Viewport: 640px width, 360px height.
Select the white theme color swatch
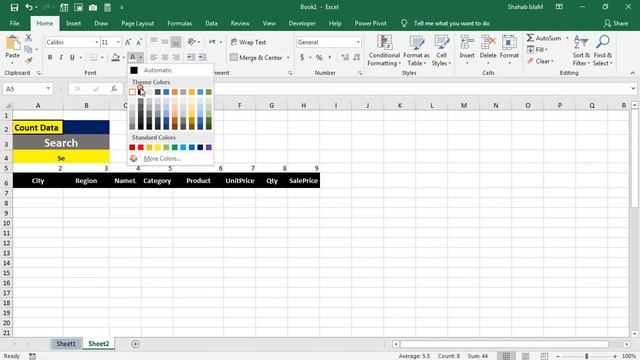click(x=132, y=92)
